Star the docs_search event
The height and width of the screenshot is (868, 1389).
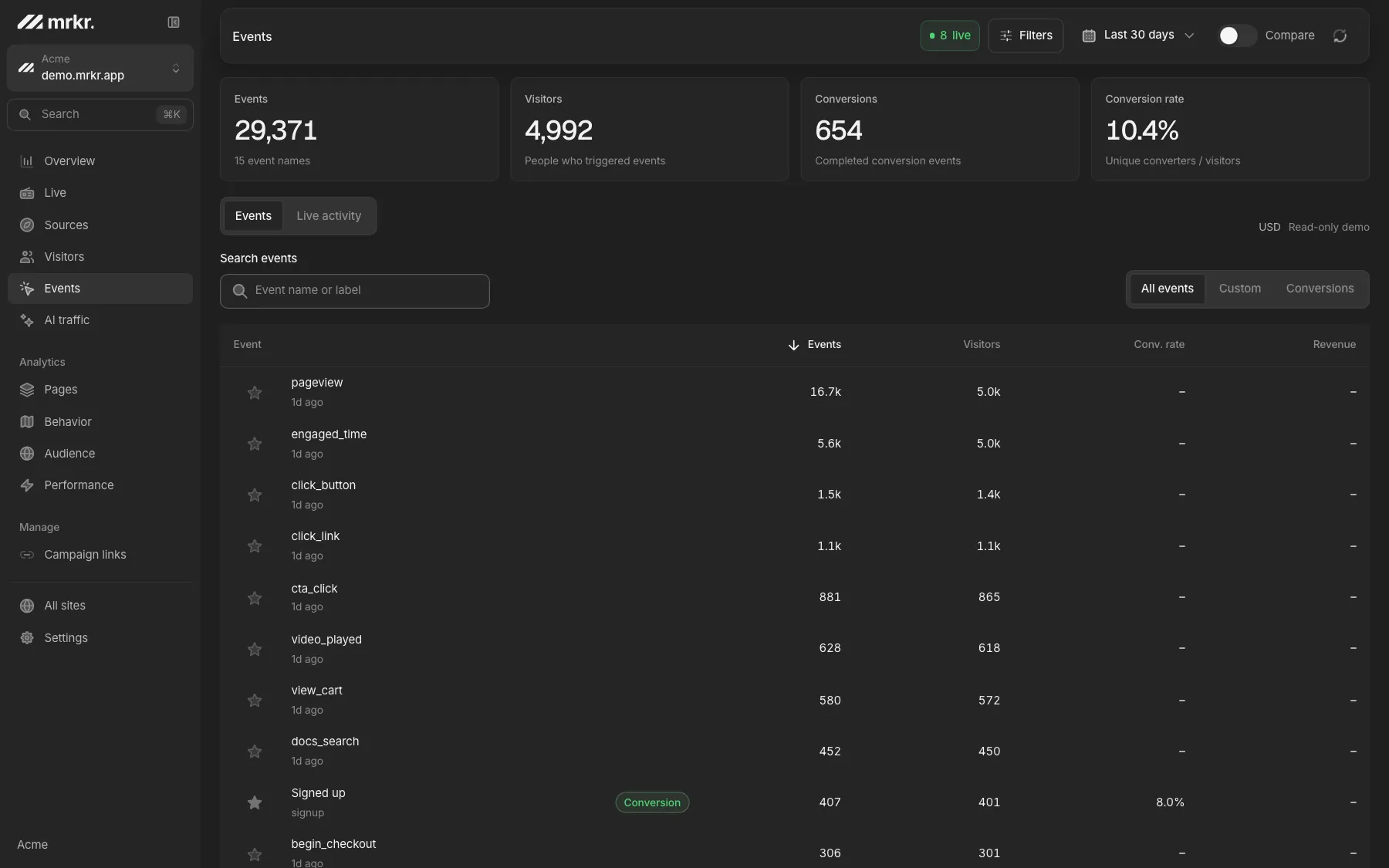255,751
